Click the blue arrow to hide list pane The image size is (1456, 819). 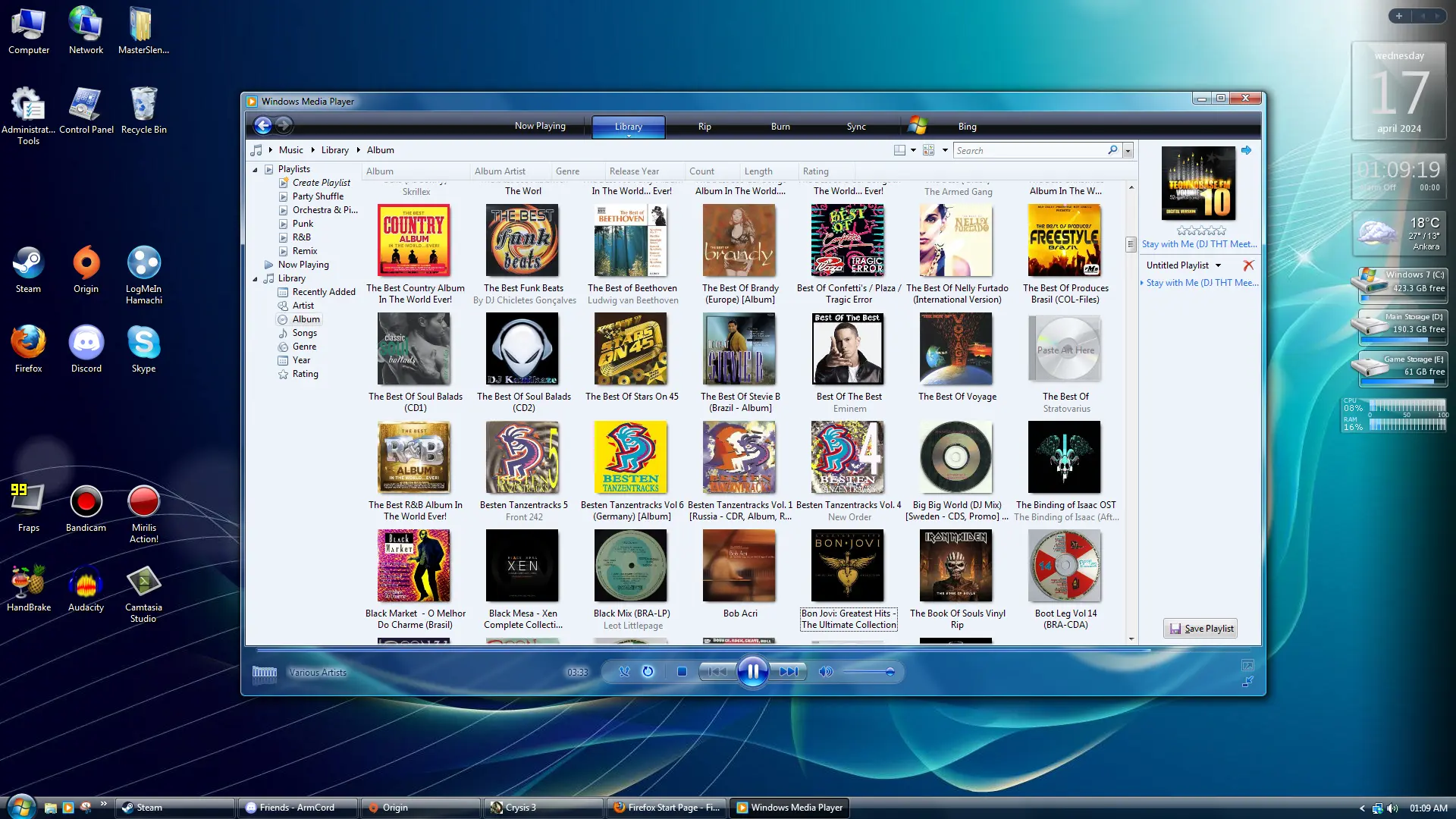click(1246, 150)
